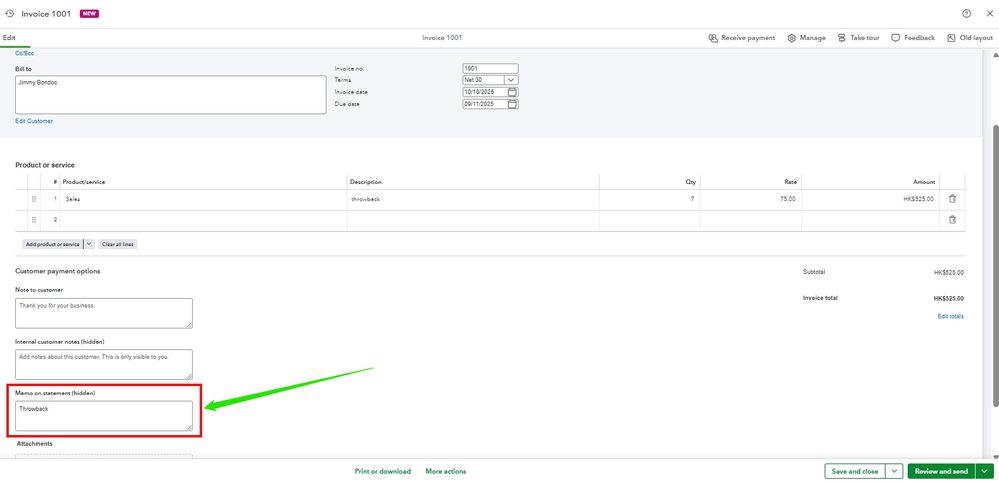
Task: Click Clear all lines button
Action: click(x=118, y=244)
